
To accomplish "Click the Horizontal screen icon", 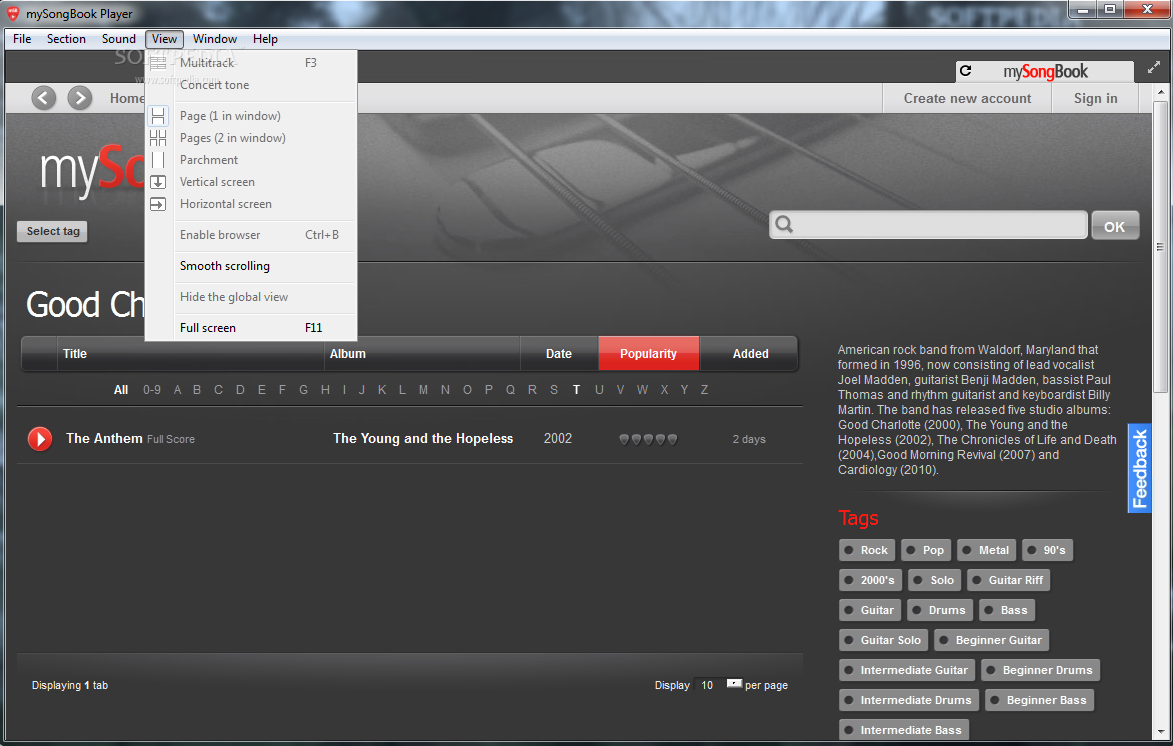I will (x=158, y=204).
